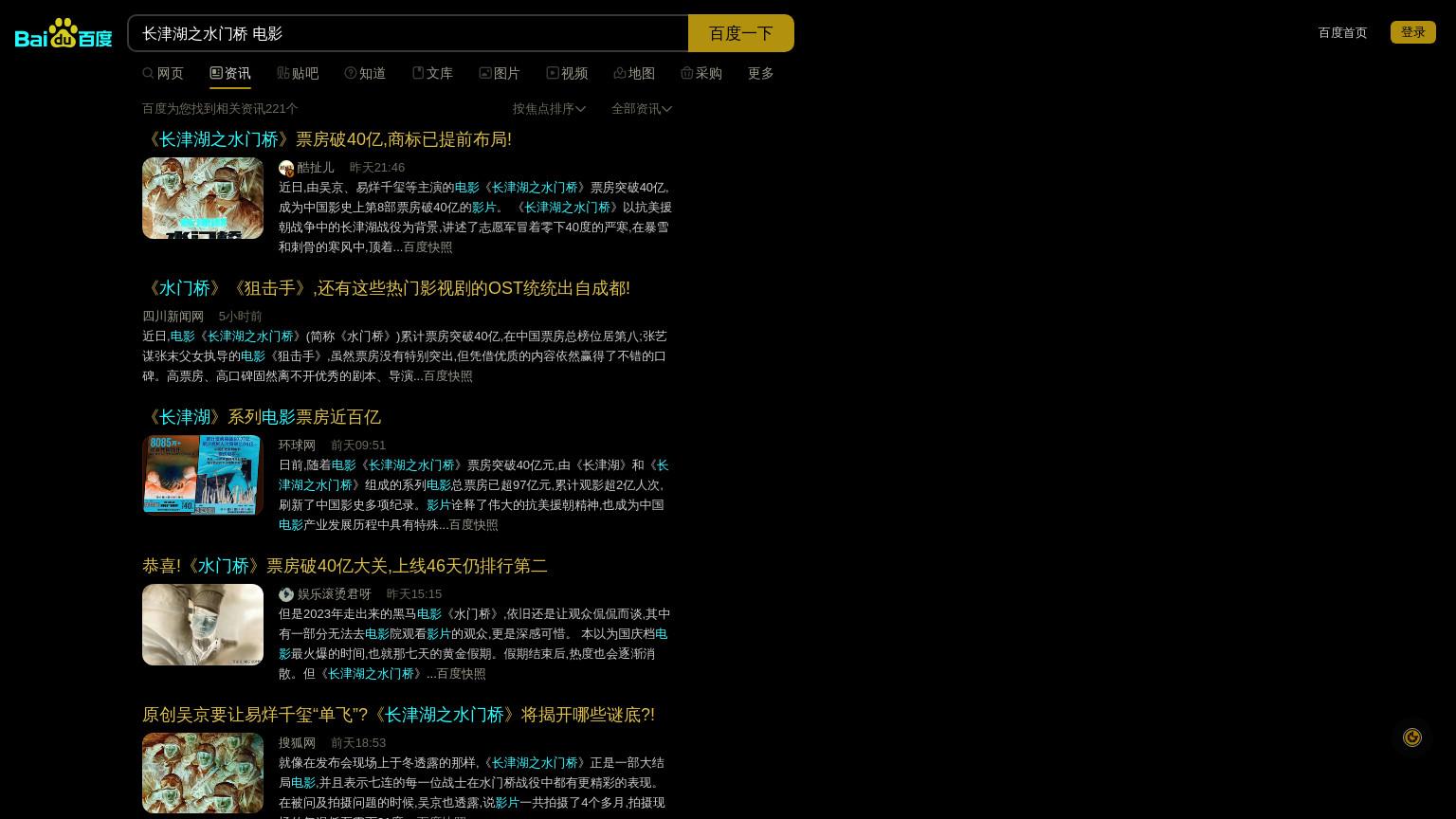Switch to the 贴吧 tab
This screenshot has height=819, width=1456.
click(298, 73)
